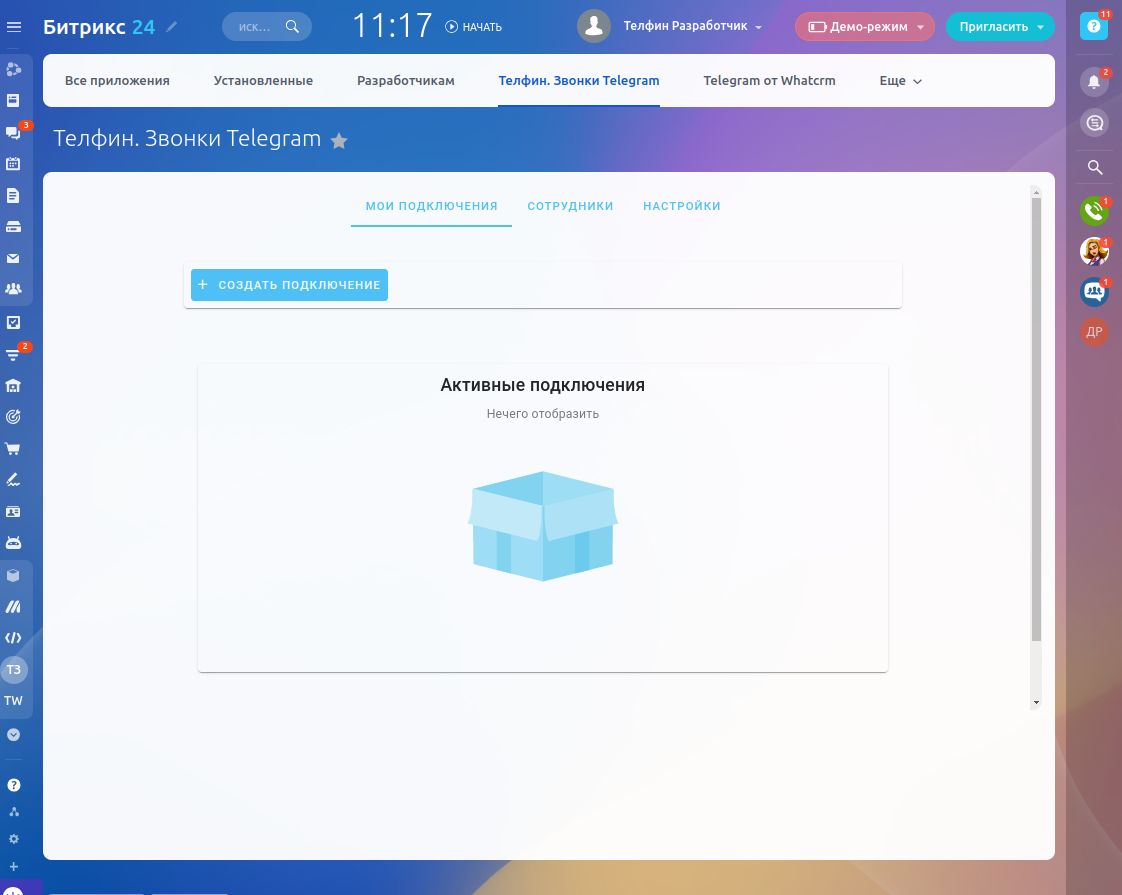Open the chat search bubble icon in right panel
This screenshot has width=1122, height=895.
1094,123
